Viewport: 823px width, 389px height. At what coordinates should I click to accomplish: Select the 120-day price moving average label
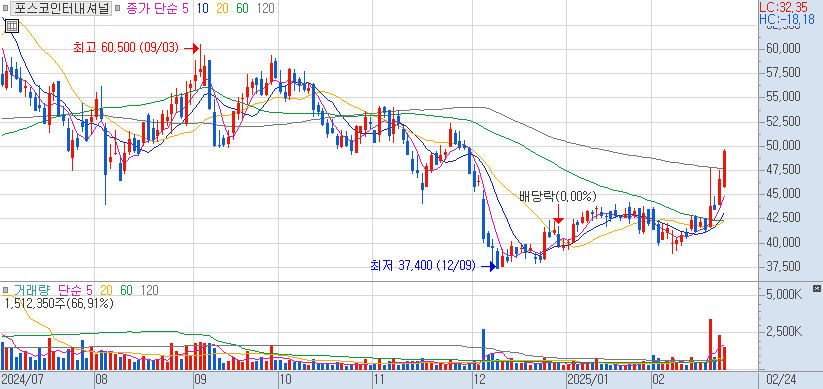[x=265, y=8]
